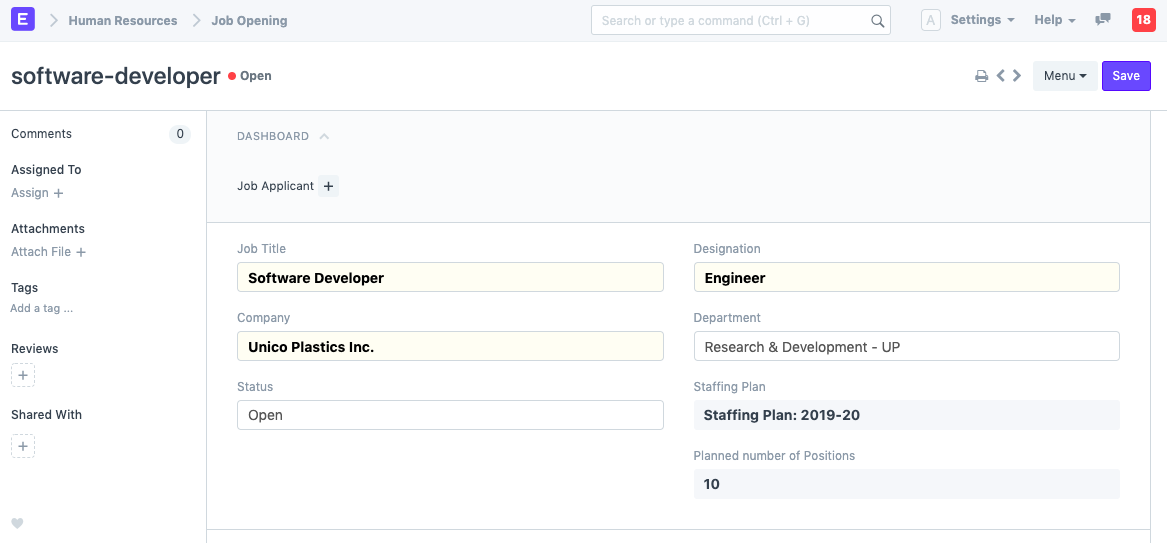Navigate to Human Resources breadcrumb
This screenshot has width=1167, height=543.
pyautogui.click(x=122, y=20)
